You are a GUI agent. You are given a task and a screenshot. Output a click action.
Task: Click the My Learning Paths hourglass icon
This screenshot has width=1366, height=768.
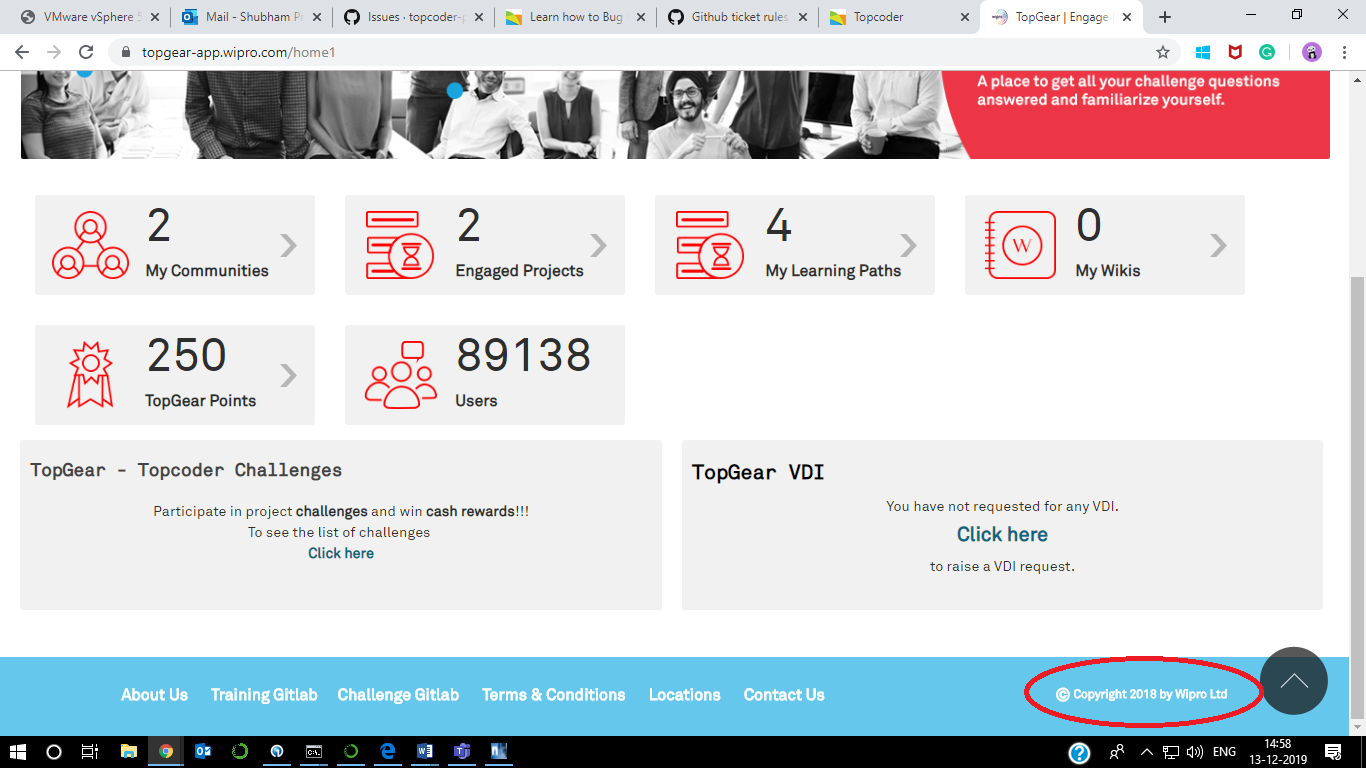710,245
